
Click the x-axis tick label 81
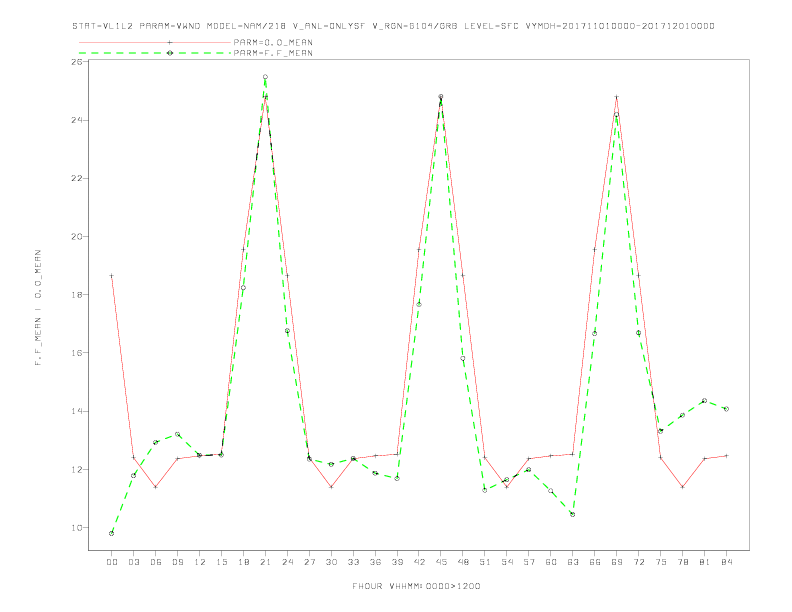tap(704, 562)
